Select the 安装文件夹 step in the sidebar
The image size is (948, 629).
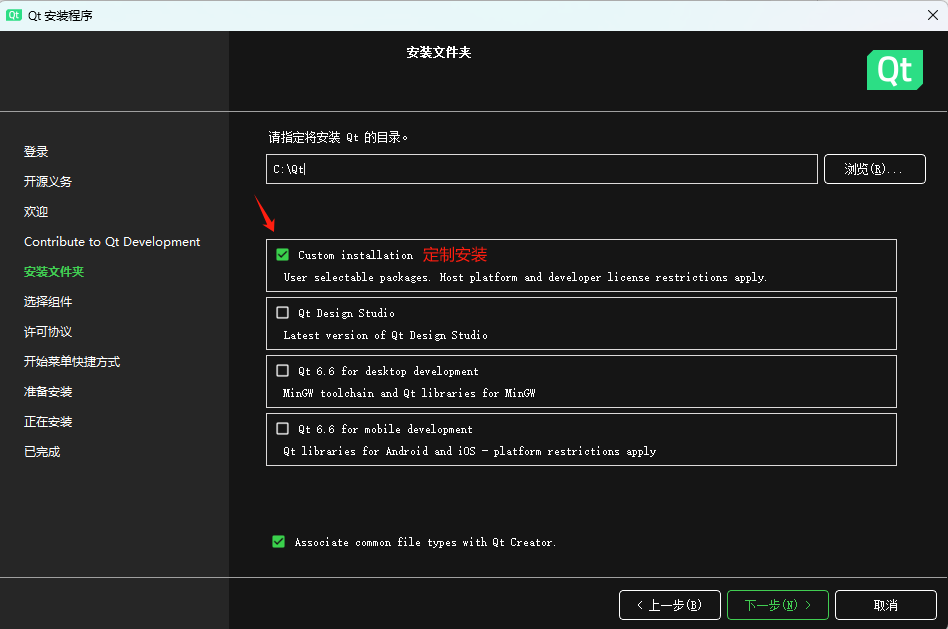pyautogui.click(x=54, y=272)
